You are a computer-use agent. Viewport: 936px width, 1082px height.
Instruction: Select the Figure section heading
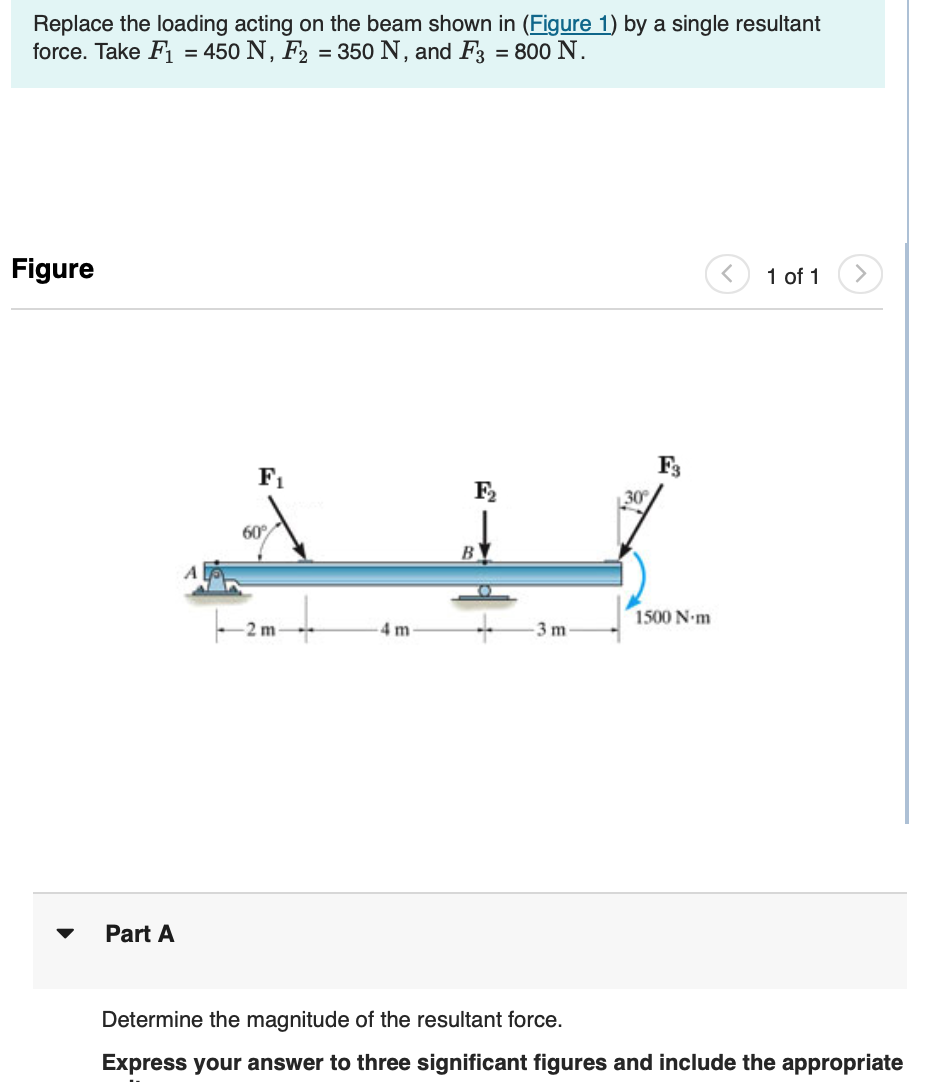[51, 268]
